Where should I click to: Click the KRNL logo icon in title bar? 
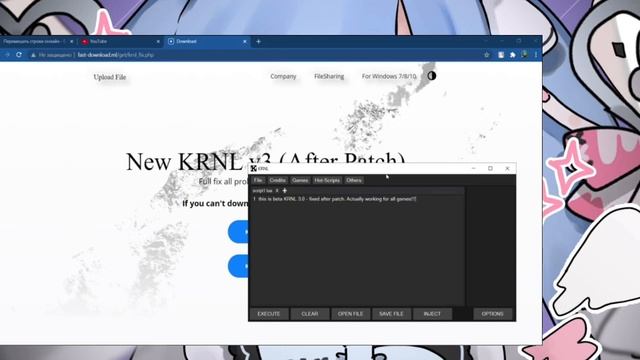click(x=254, y=168)
